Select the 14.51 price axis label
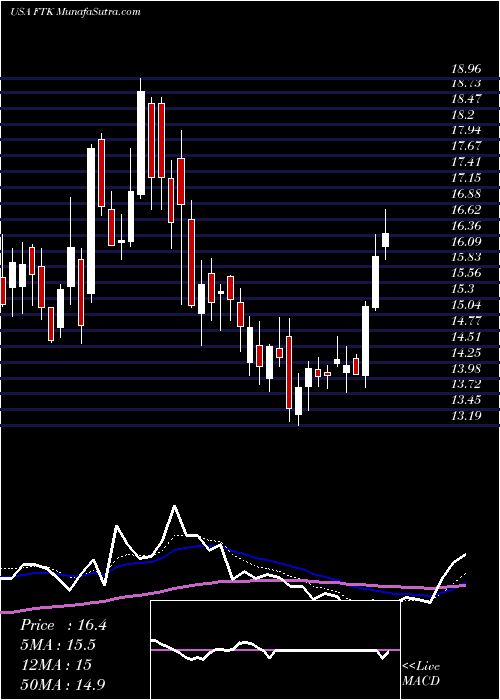 (466, 337)
